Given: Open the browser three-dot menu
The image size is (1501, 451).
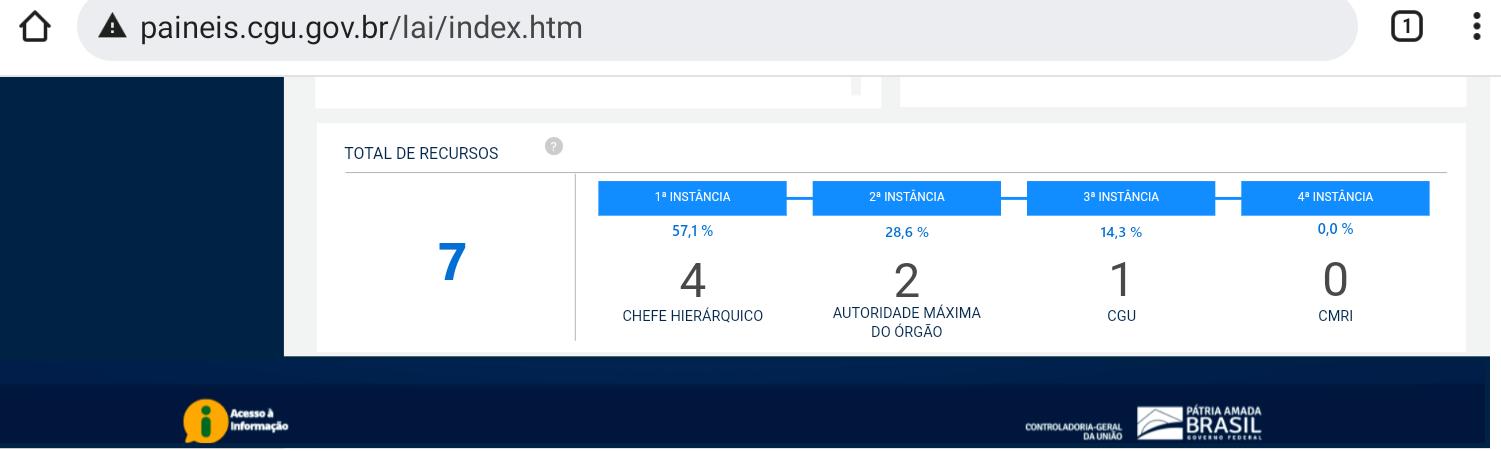Looking at the screenshot, I should (1476, 27).
